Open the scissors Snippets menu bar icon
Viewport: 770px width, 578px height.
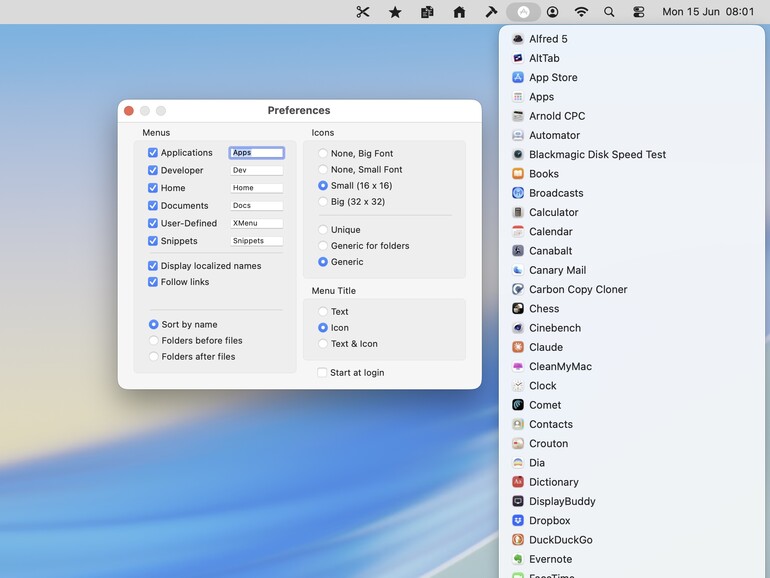(x=362, y=12)
